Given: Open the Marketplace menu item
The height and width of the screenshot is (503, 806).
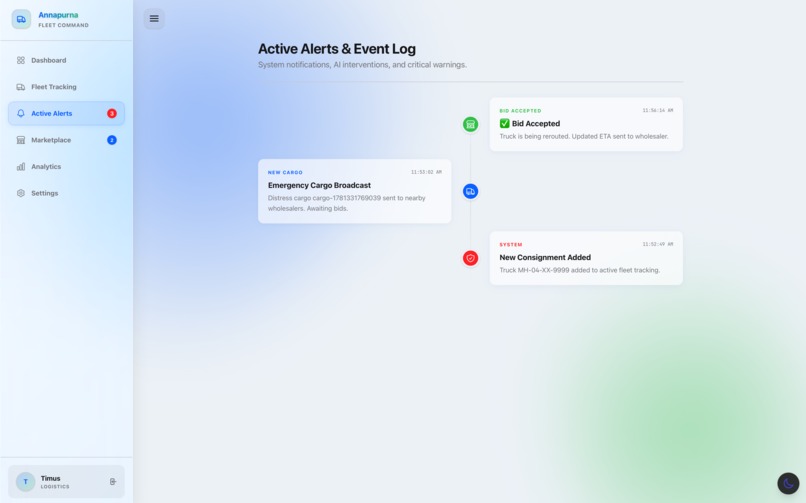Looking at the screenshot, I should point(66,140).
